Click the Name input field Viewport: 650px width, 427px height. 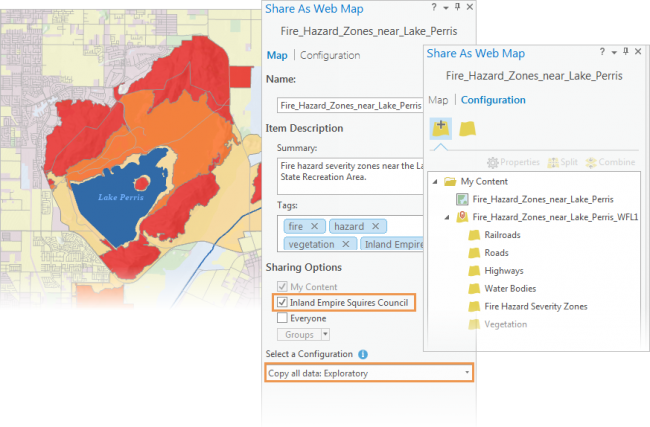pyautogui.click(x=350, y=105)
